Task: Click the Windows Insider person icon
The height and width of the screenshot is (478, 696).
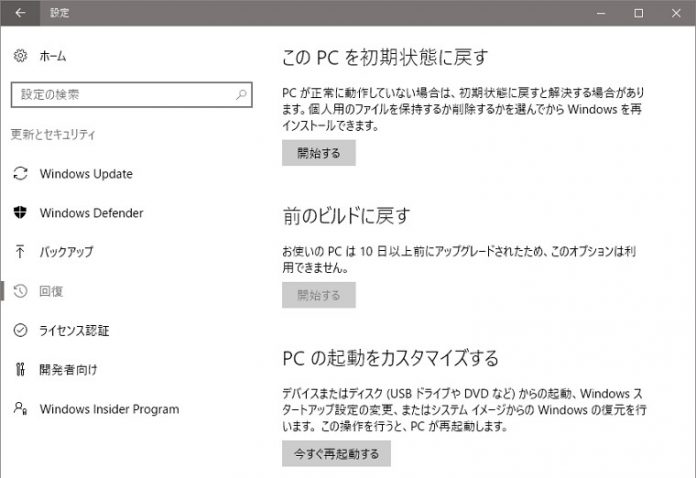Action: (x=20, y=408)
